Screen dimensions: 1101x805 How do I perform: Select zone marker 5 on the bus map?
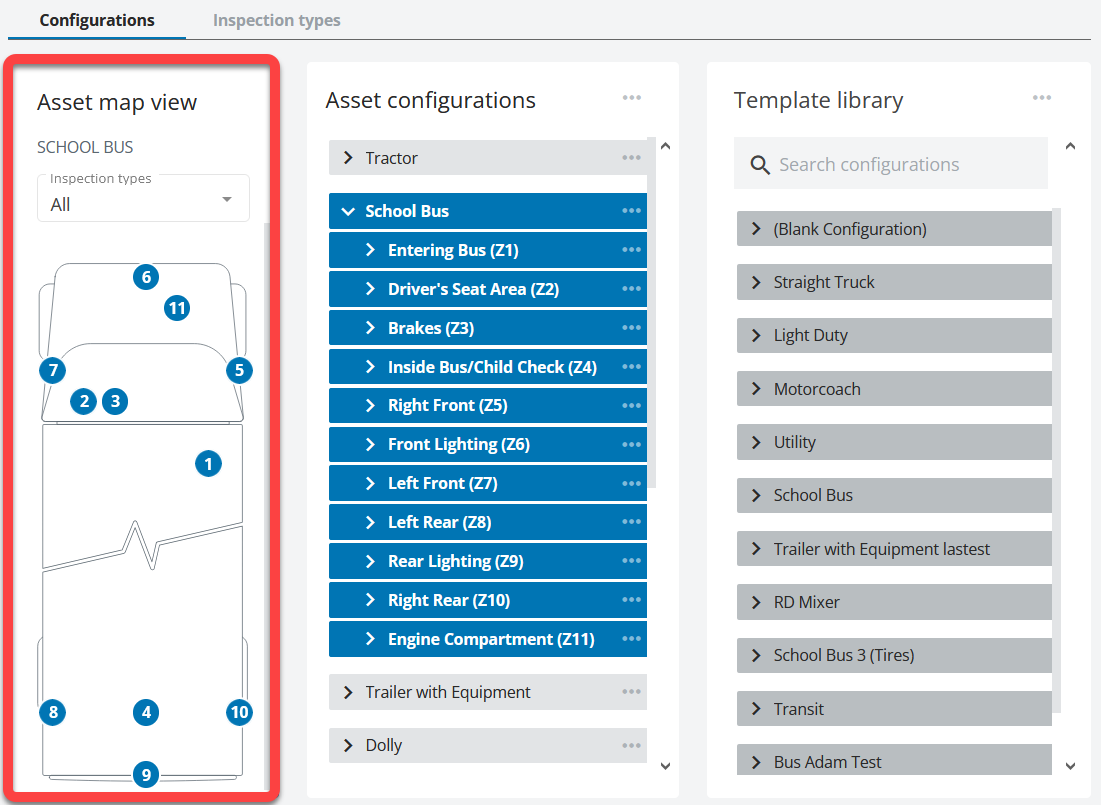point(239,370)
